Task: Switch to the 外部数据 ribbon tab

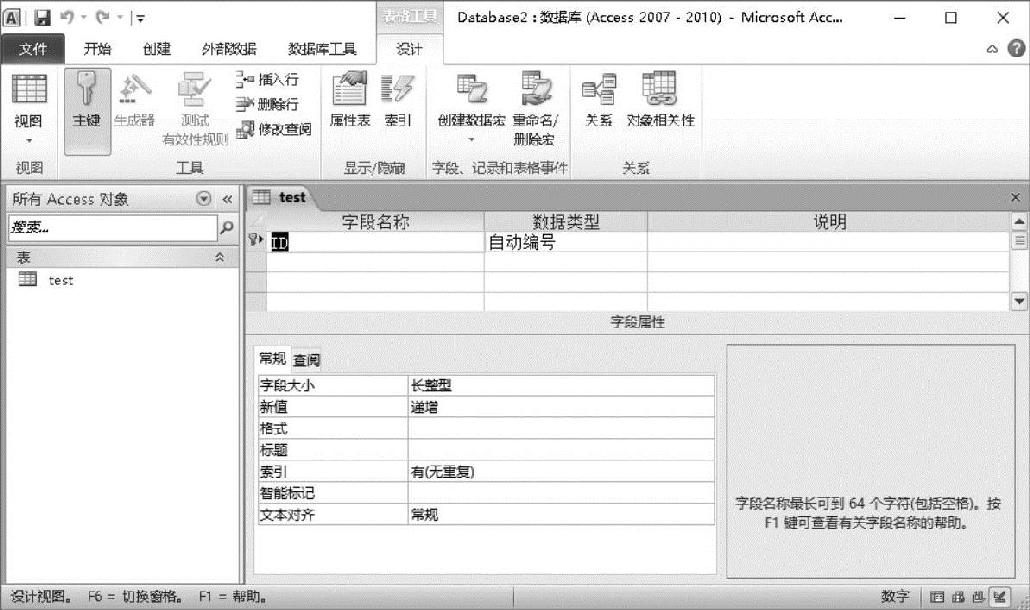Action: [229, 49]
